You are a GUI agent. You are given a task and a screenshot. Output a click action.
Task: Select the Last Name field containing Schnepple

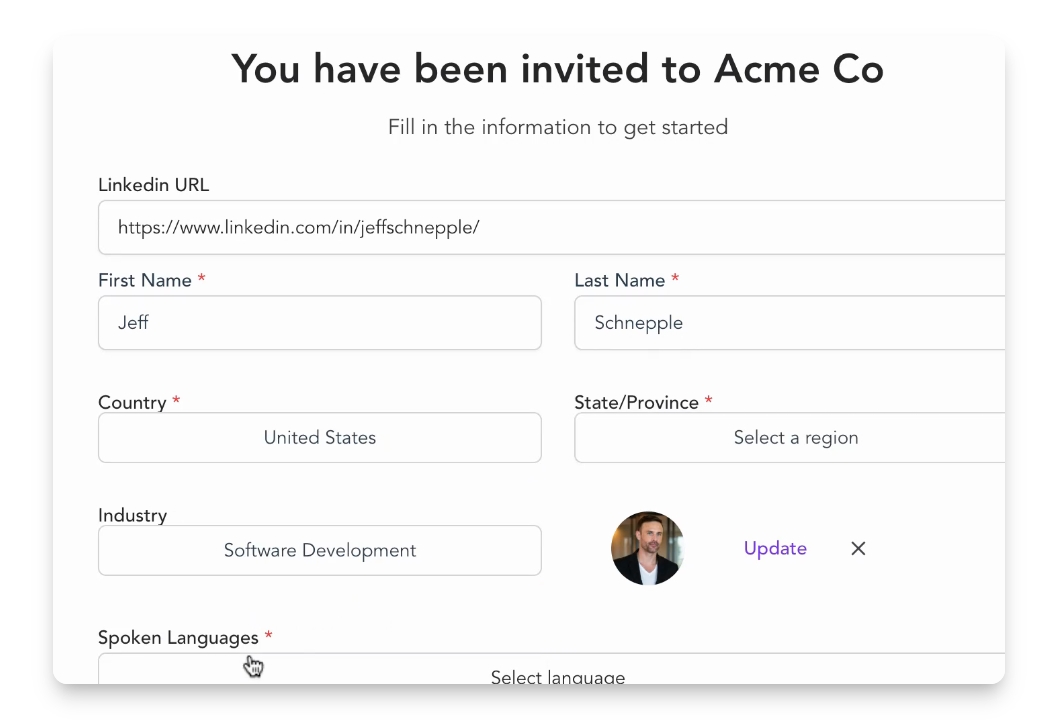click(x=790, y=323)
